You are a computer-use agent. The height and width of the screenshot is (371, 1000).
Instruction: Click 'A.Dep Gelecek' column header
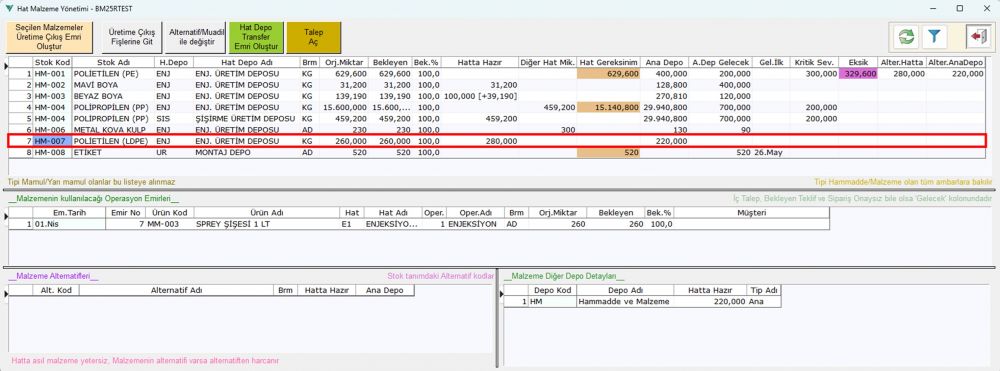click(x=720, y=62)
